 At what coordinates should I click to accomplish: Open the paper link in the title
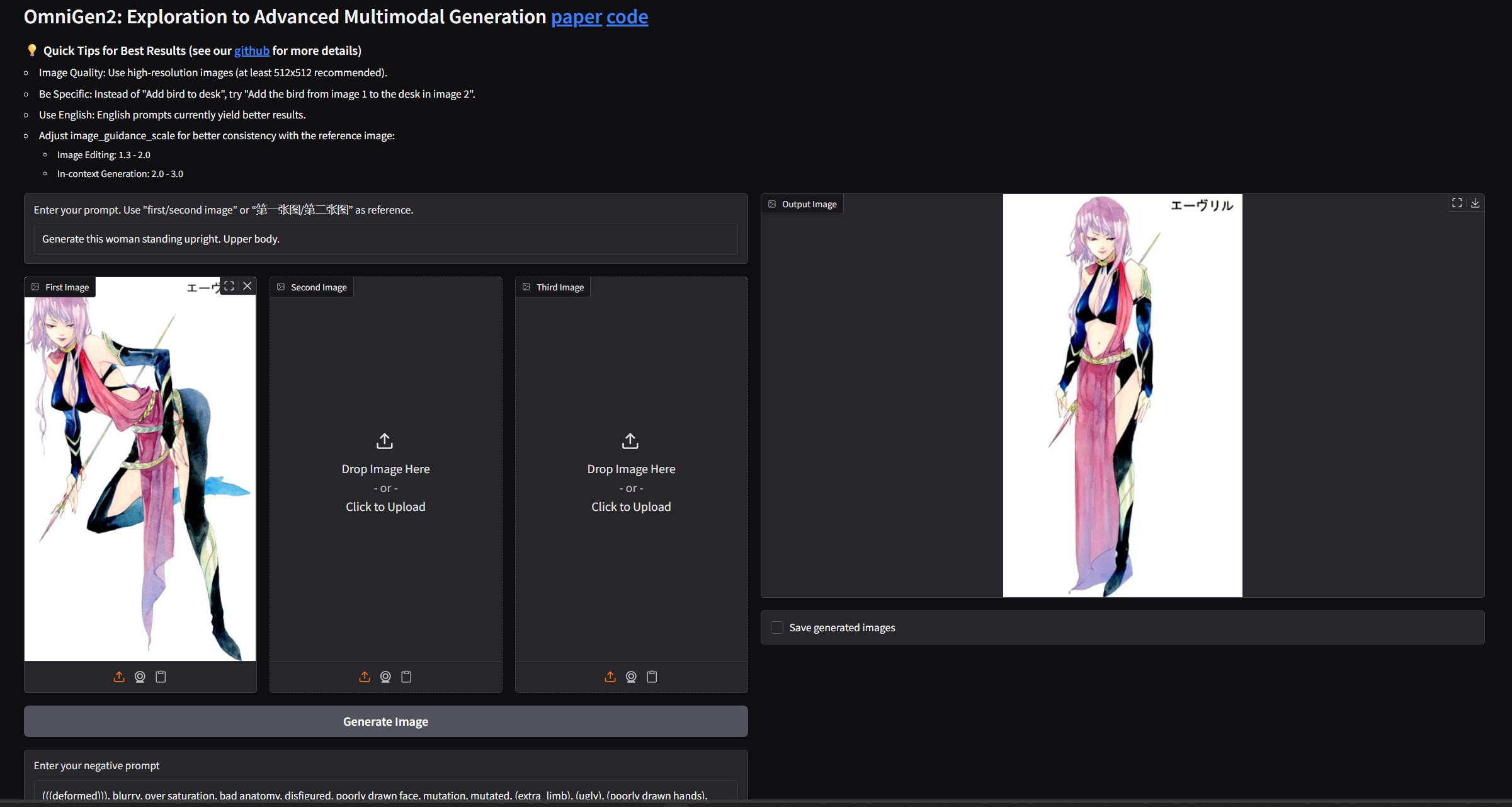[x=576, y=17]
